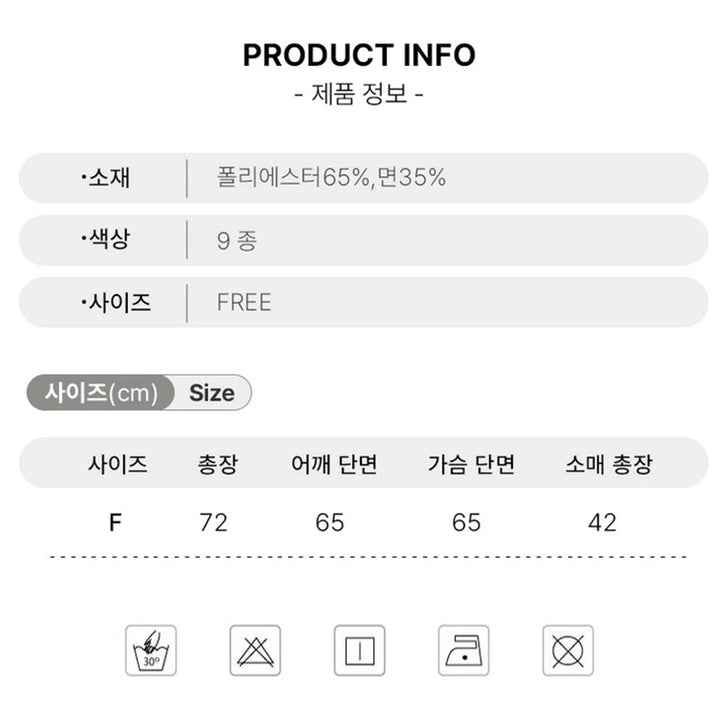This screenshot has width=720, height=720.
Task: Click the 소매 총장 column header
Action: pos(609,464)
